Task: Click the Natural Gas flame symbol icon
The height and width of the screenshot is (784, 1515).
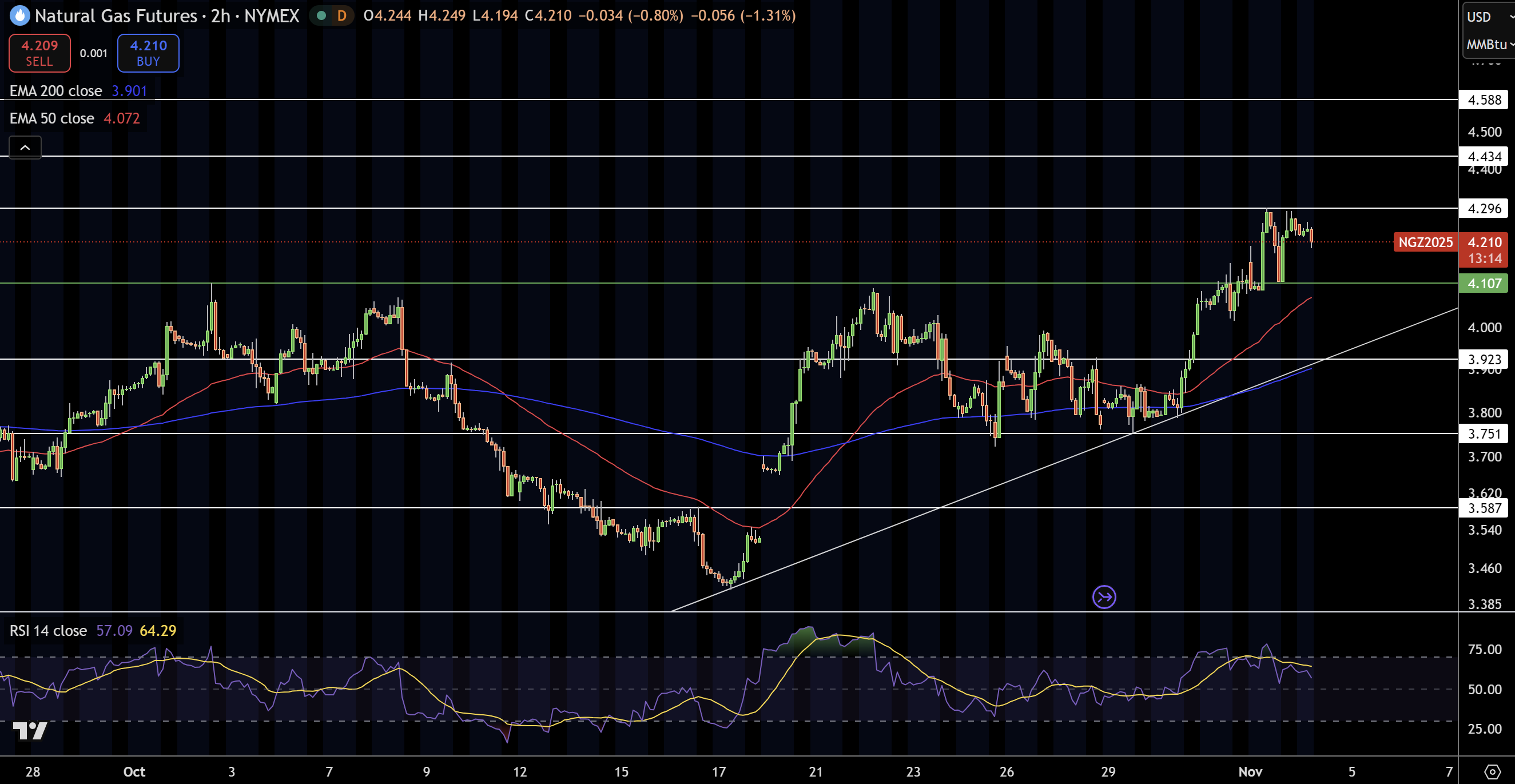Action: coord(19,16)
